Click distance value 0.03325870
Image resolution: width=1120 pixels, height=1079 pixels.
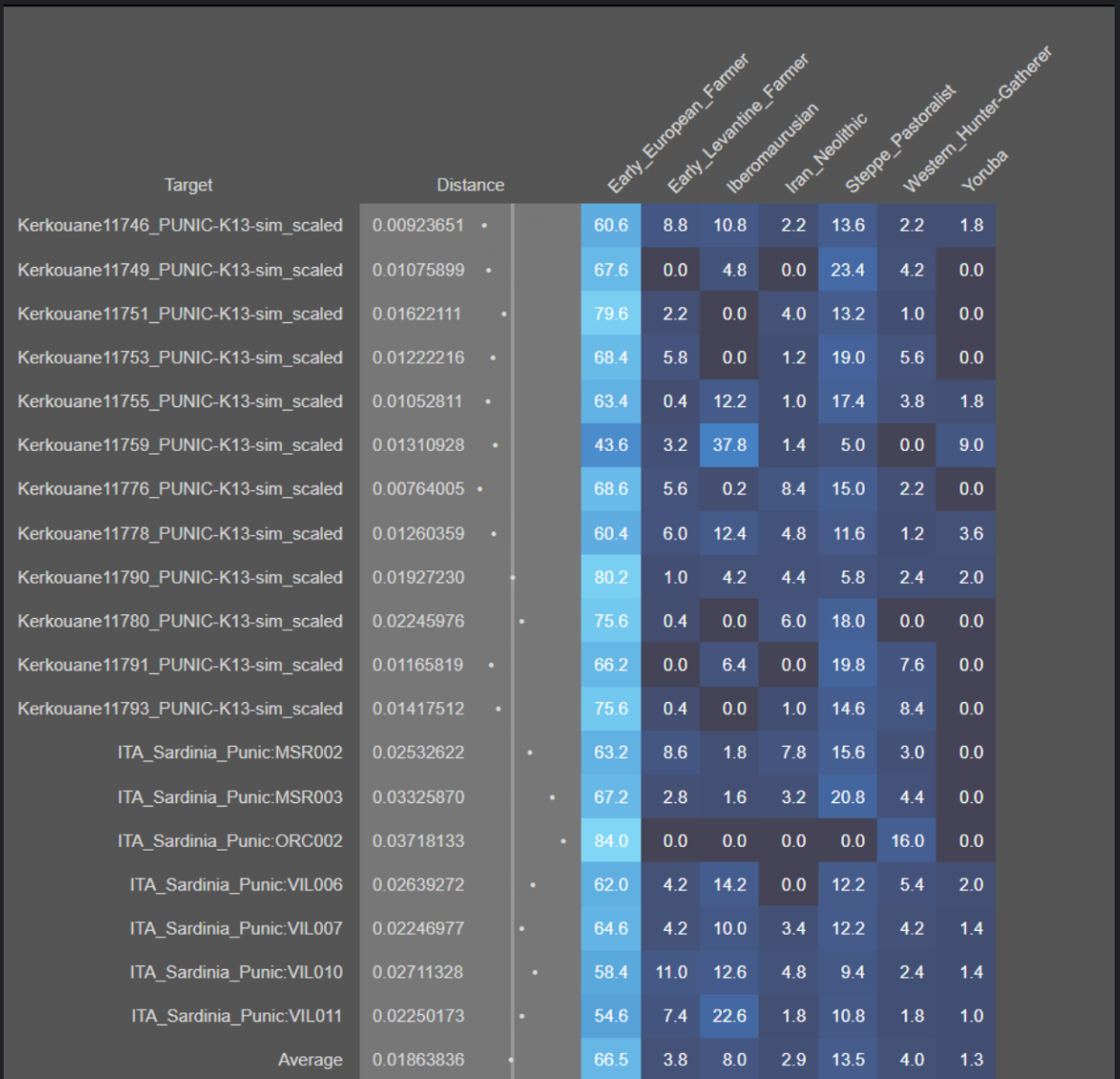click(x=418, y=797)
